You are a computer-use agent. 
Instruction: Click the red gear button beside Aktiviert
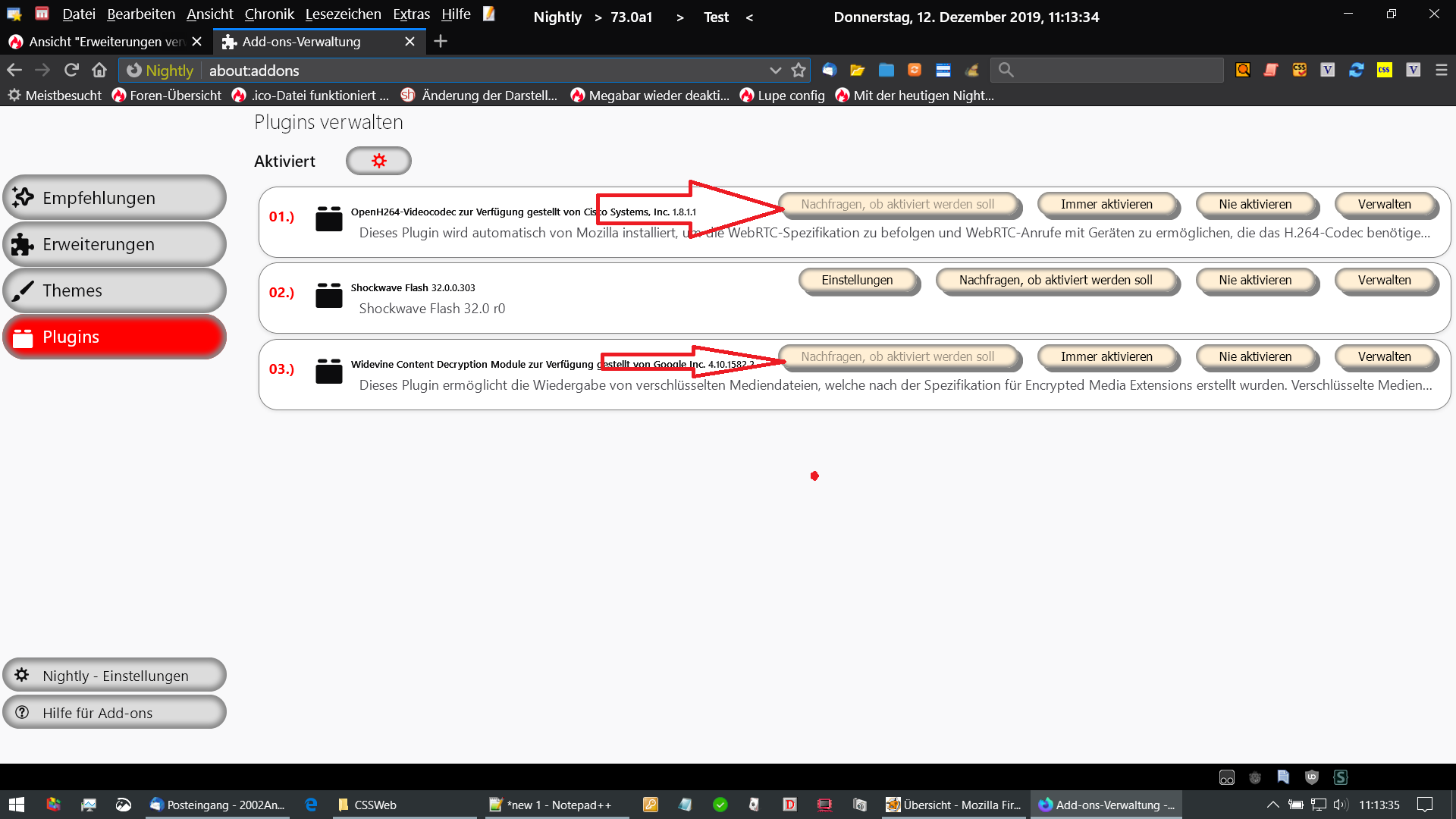pyautogui.click(x=378, y=161)
